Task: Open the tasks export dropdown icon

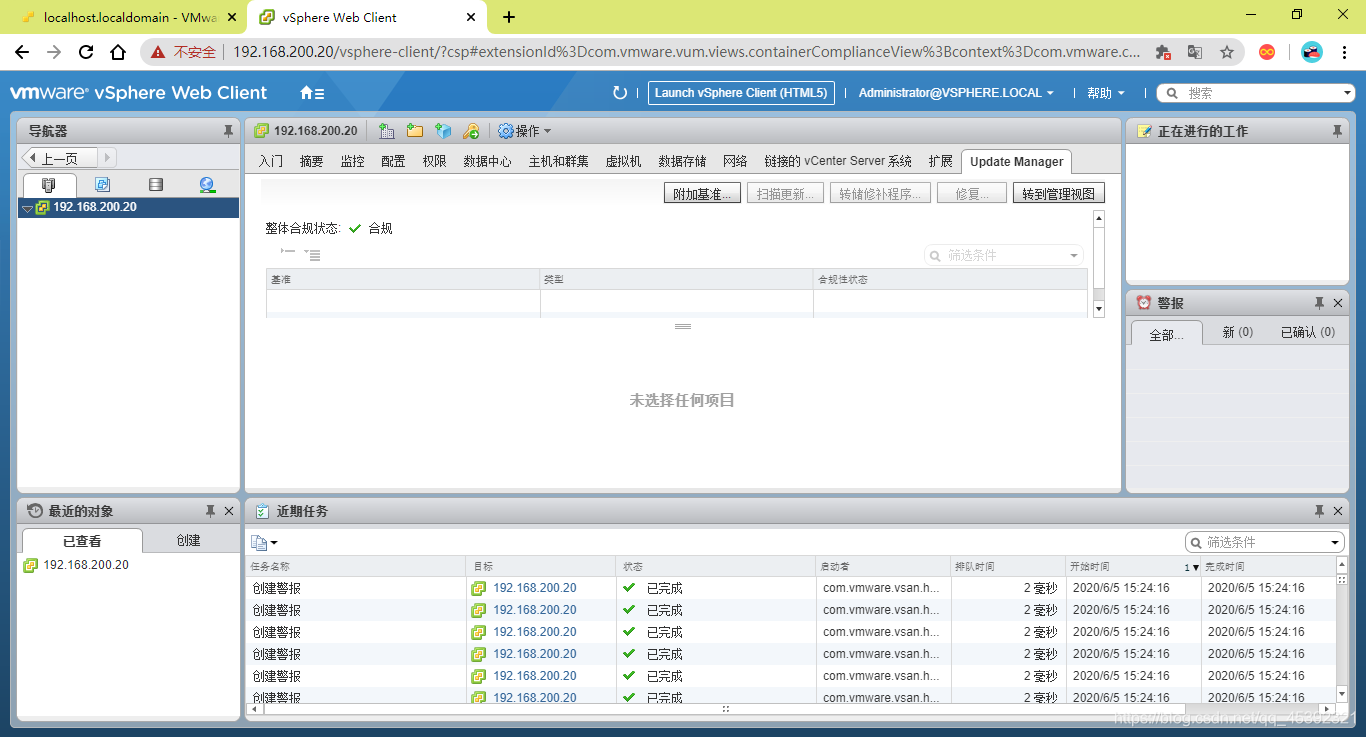Action: click(x=264, y=542)
